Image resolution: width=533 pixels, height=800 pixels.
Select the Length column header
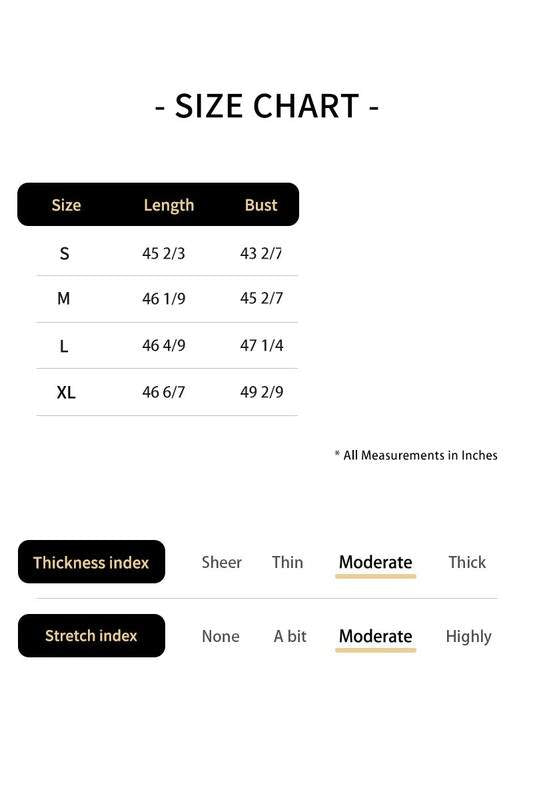(169, 206)
